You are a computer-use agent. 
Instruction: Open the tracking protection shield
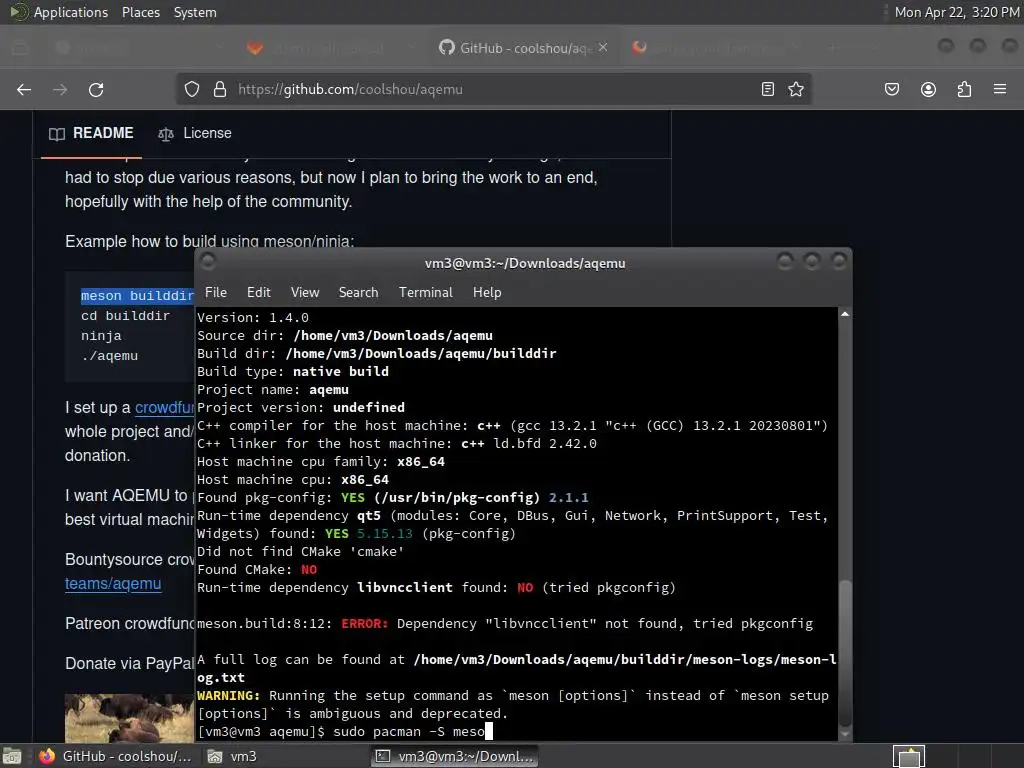tap(191, 89)
